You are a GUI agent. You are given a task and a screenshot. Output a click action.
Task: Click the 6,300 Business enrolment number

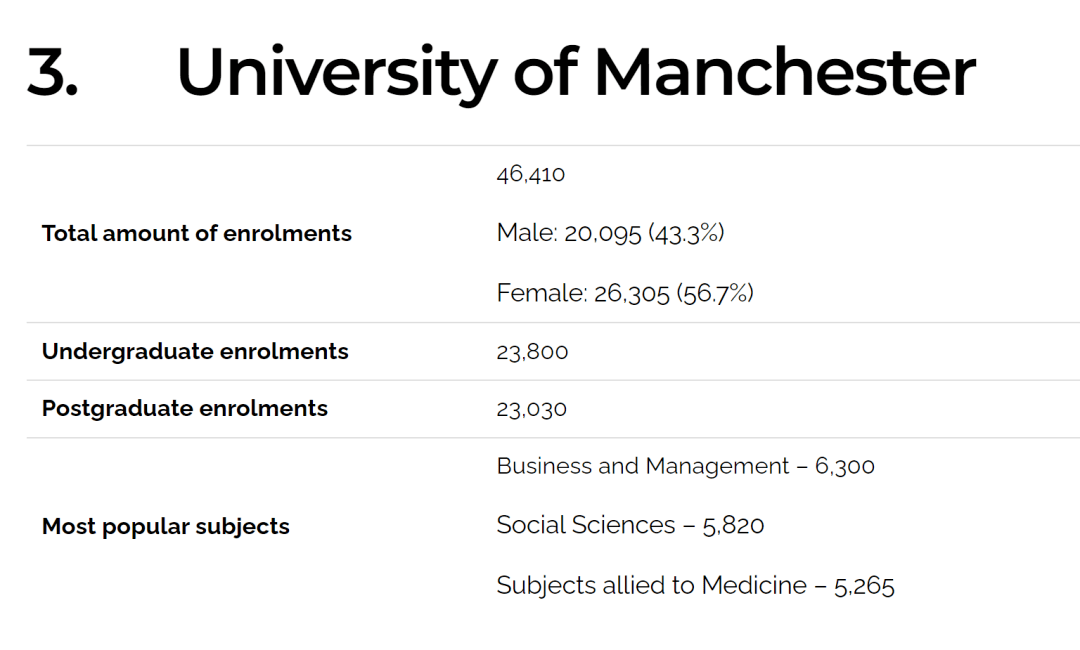pyautogui.click(x=845, y=466)
